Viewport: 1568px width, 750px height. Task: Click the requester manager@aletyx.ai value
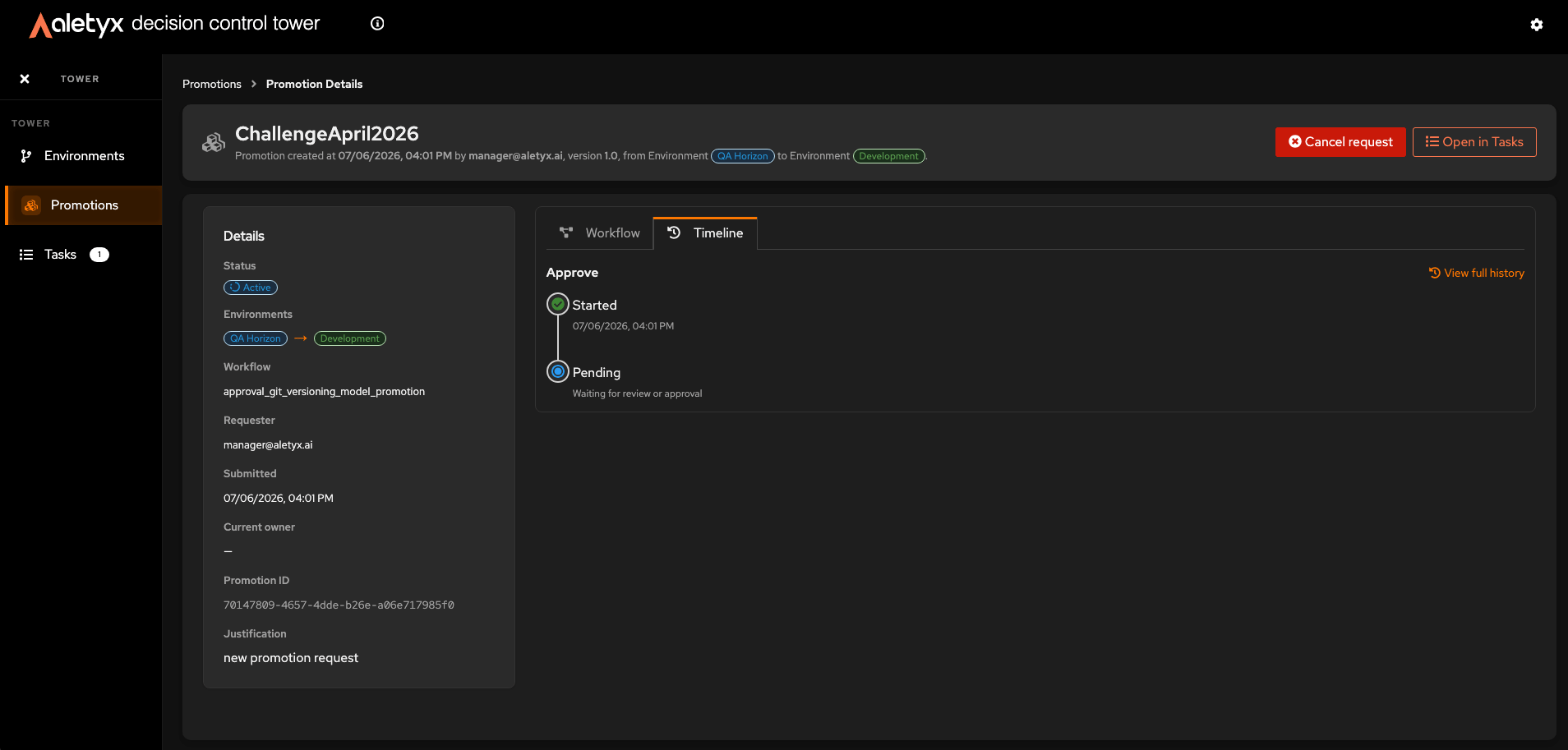[x=268, y=445]
